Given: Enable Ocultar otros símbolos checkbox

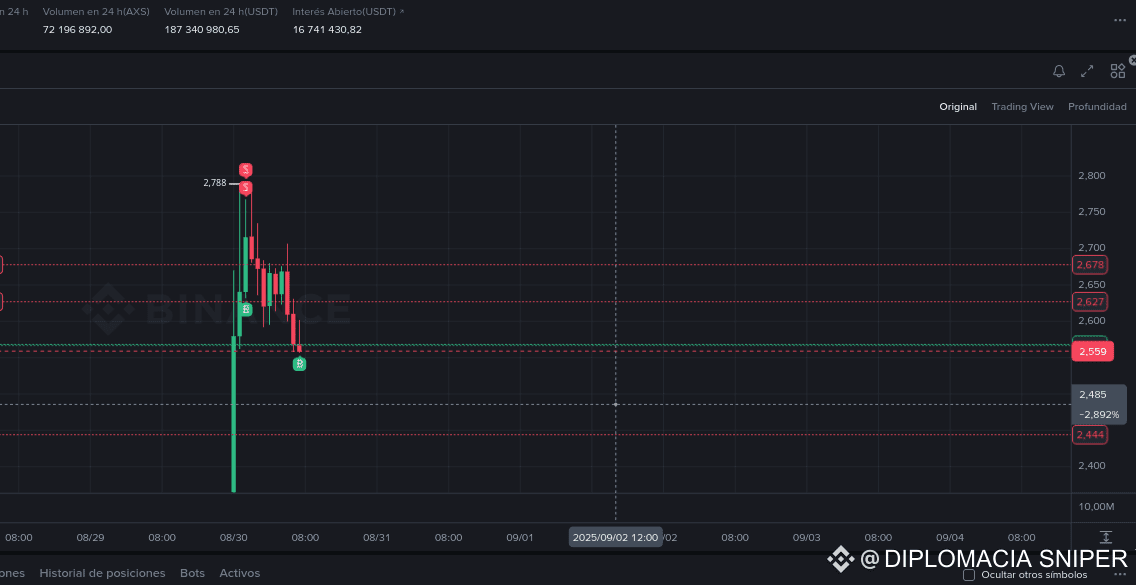Looking at the screenshot, I should coord(969,575).
